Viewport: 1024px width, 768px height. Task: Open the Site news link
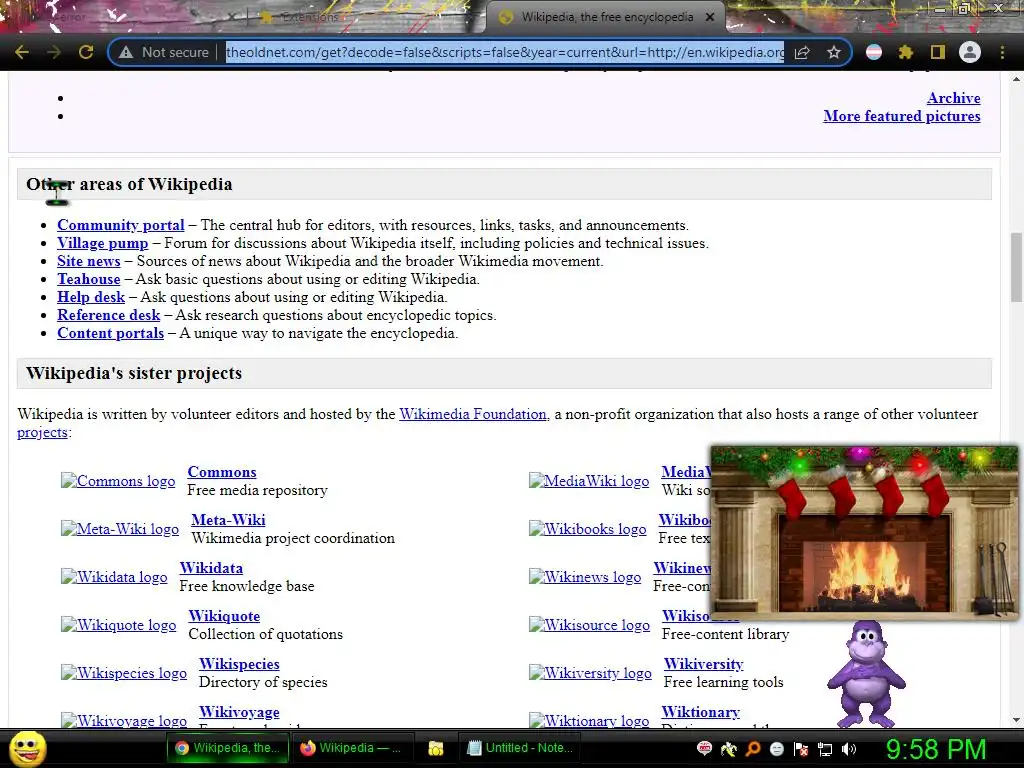(89, 261)
